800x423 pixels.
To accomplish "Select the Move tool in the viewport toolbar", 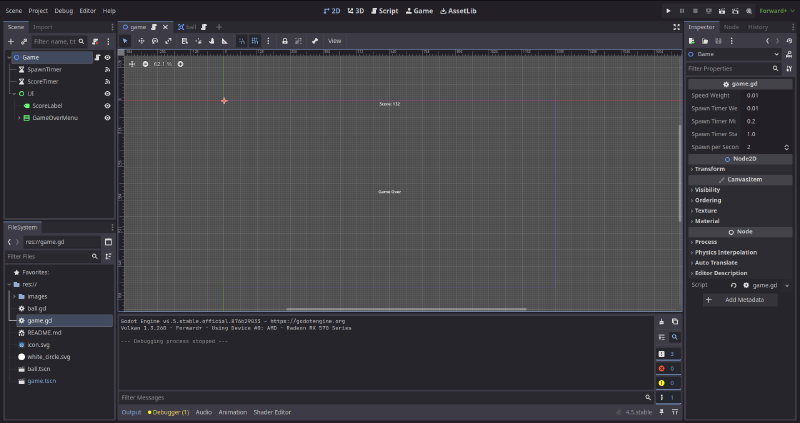I will click(140, 41).
